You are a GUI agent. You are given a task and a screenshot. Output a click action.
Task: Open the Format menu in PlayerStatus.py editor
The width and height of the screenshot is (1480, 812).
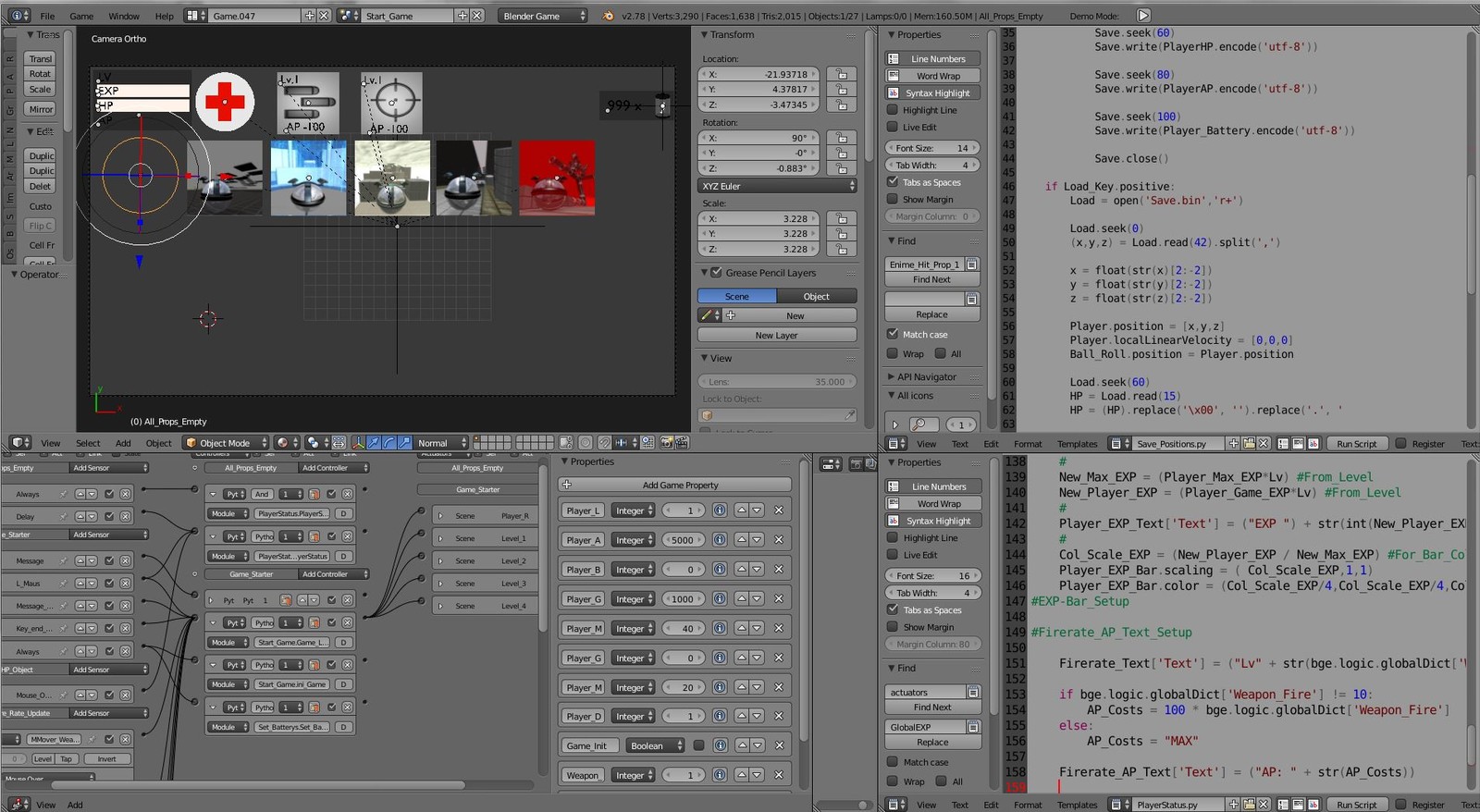pyautogui.click(x=1028, y=805)
